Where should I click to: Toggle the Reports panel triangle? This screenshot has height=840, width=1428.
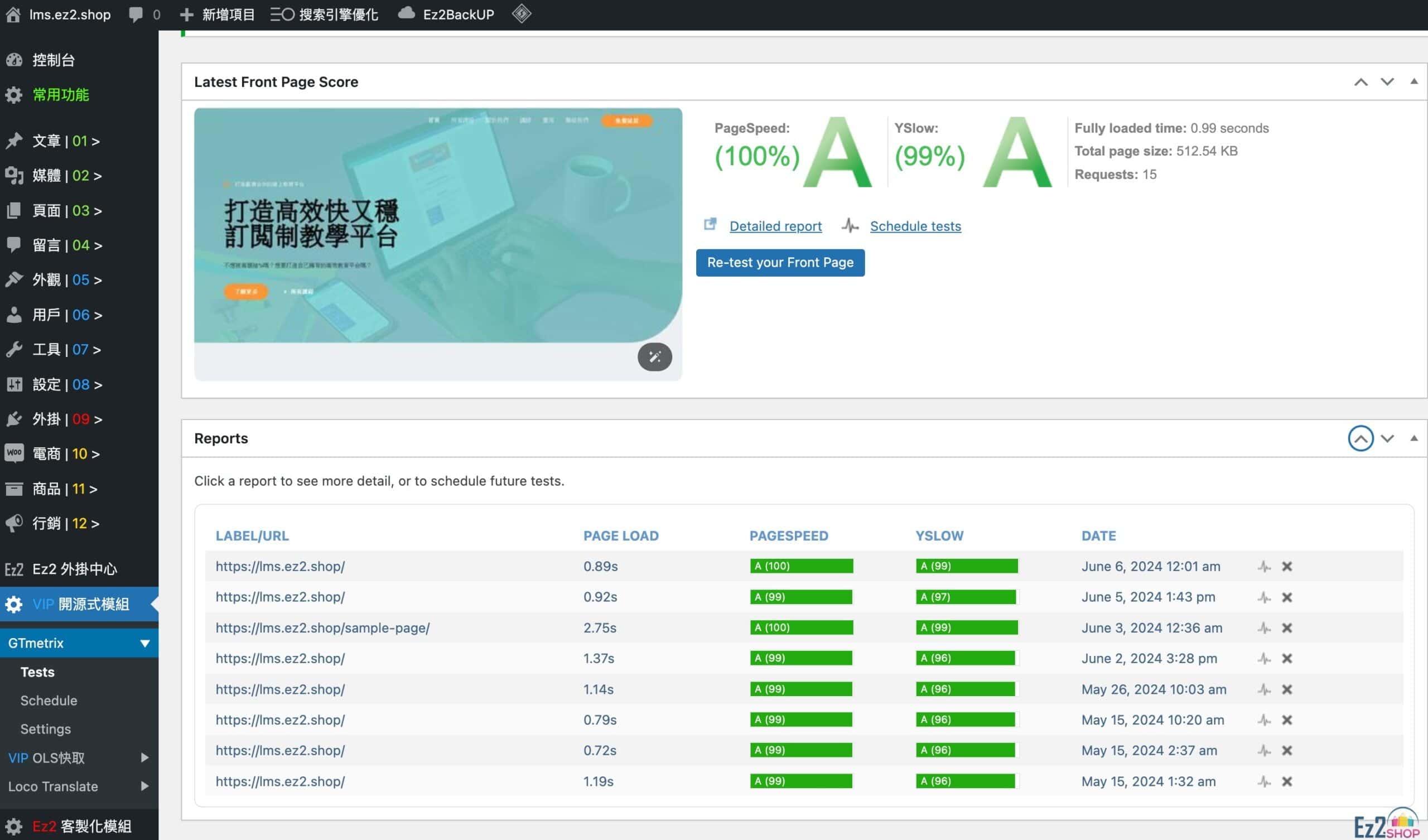1414,438
